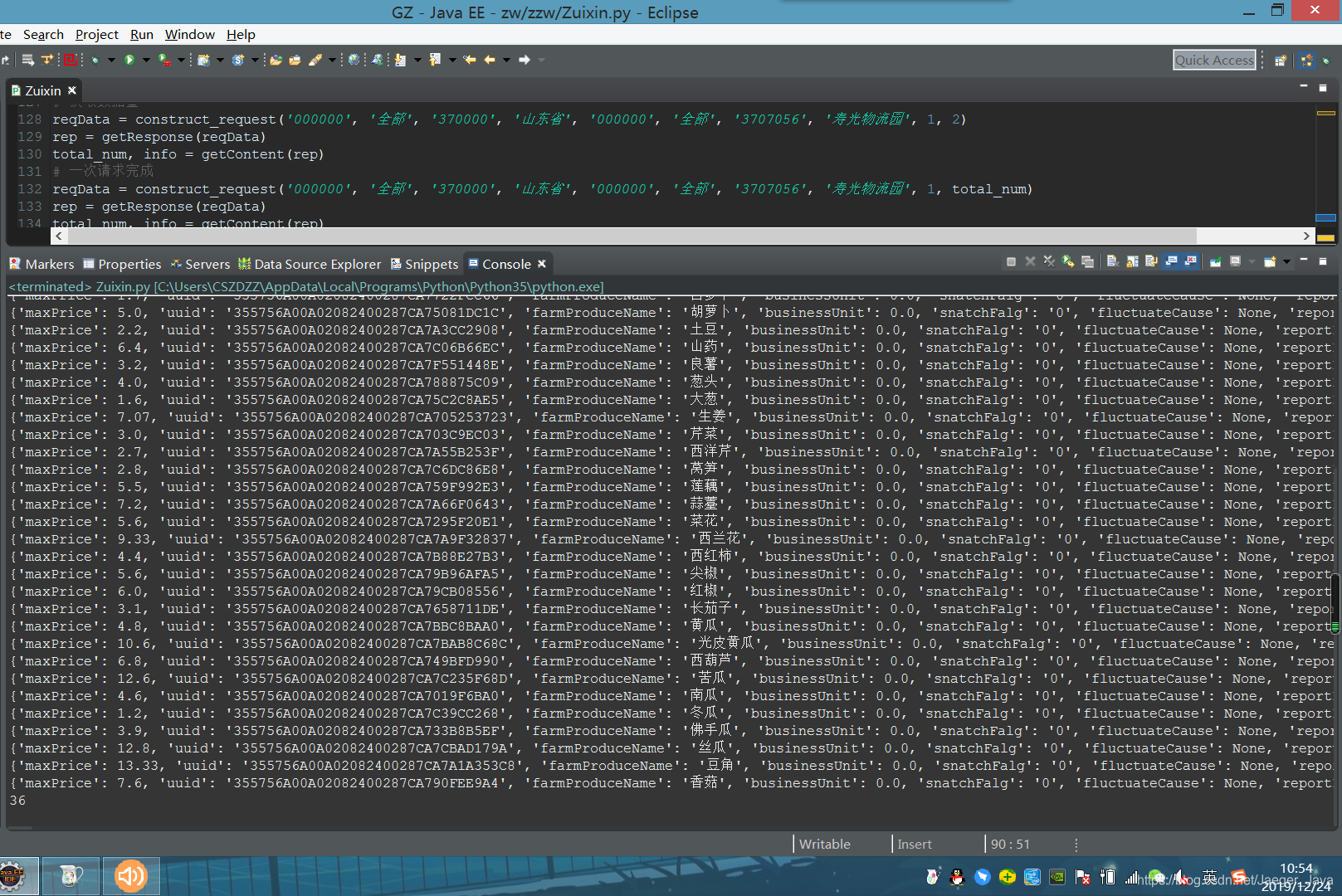The image size is (1342, 896).
Task: Toggle Show Console When Standard Error Changes
Action: pos(1191,262)
